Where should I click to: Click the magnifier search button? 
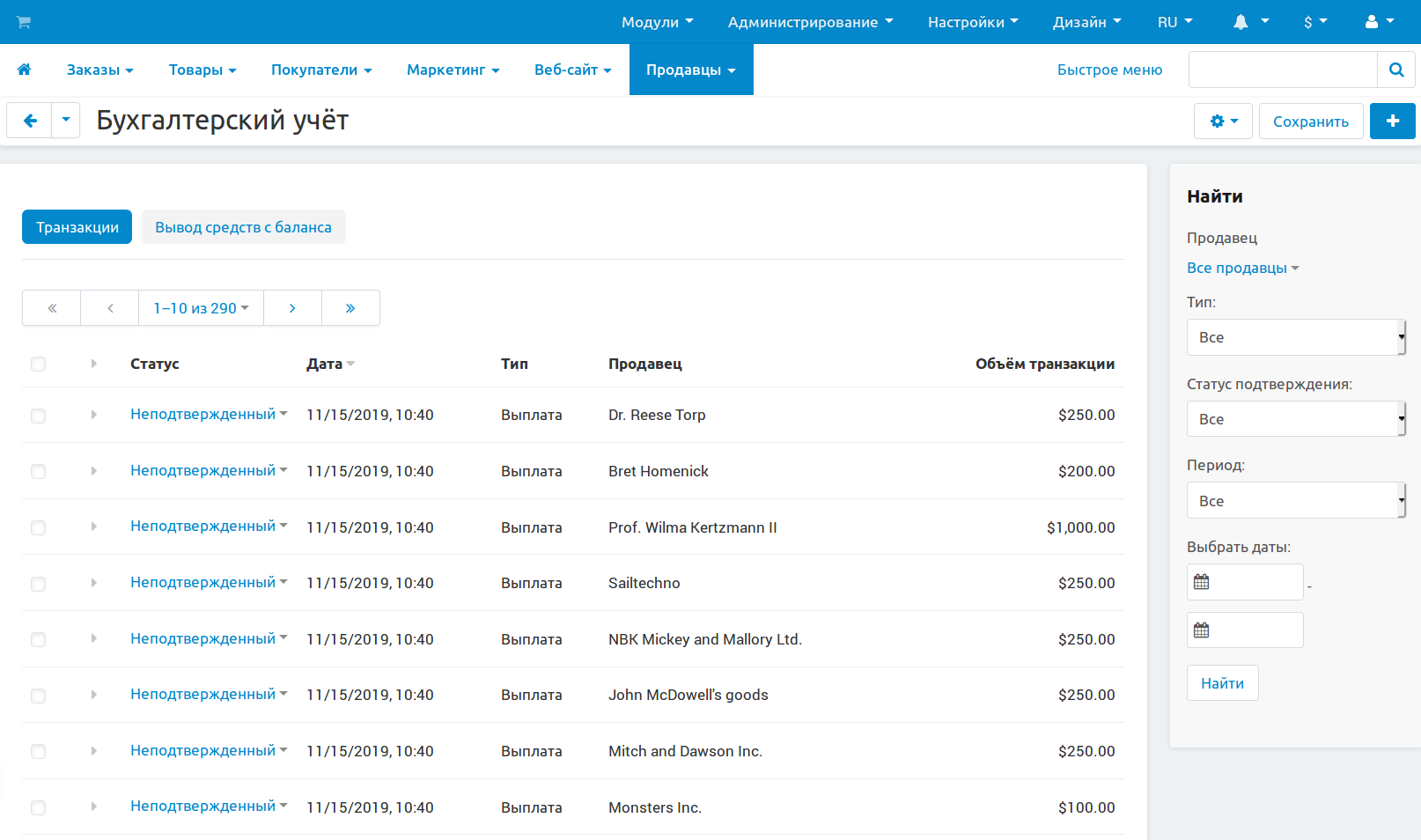[1395, 70]
